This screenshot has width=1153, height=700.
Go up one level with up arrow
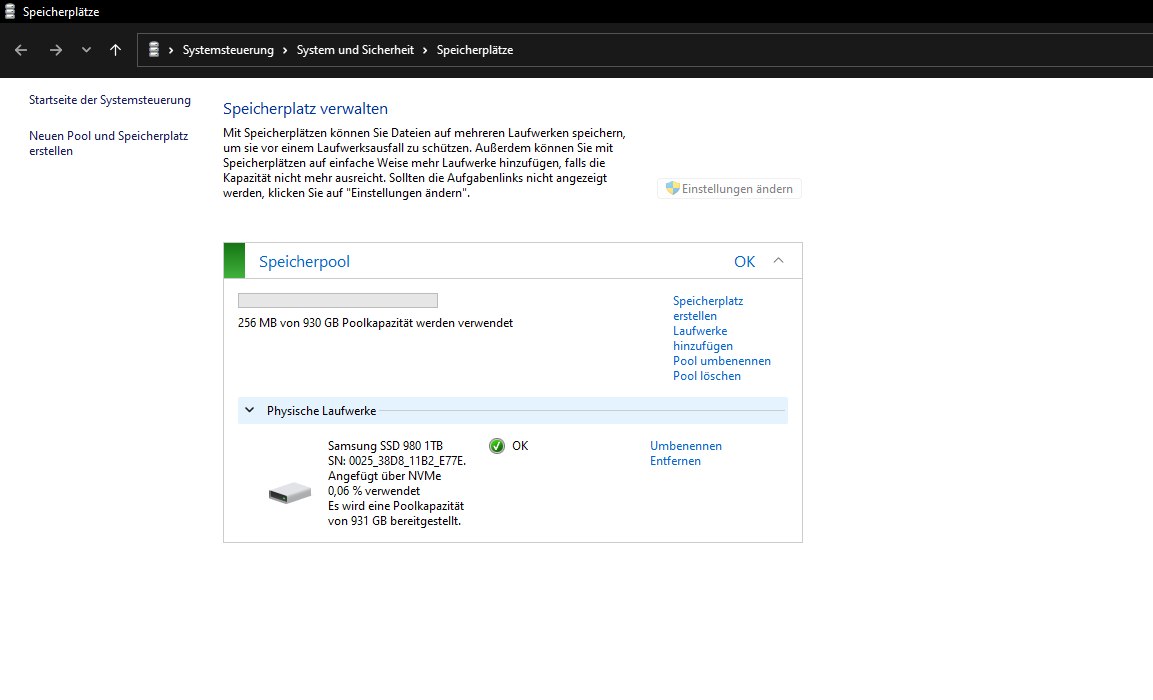pyautogui.click(x=115, y=50)
